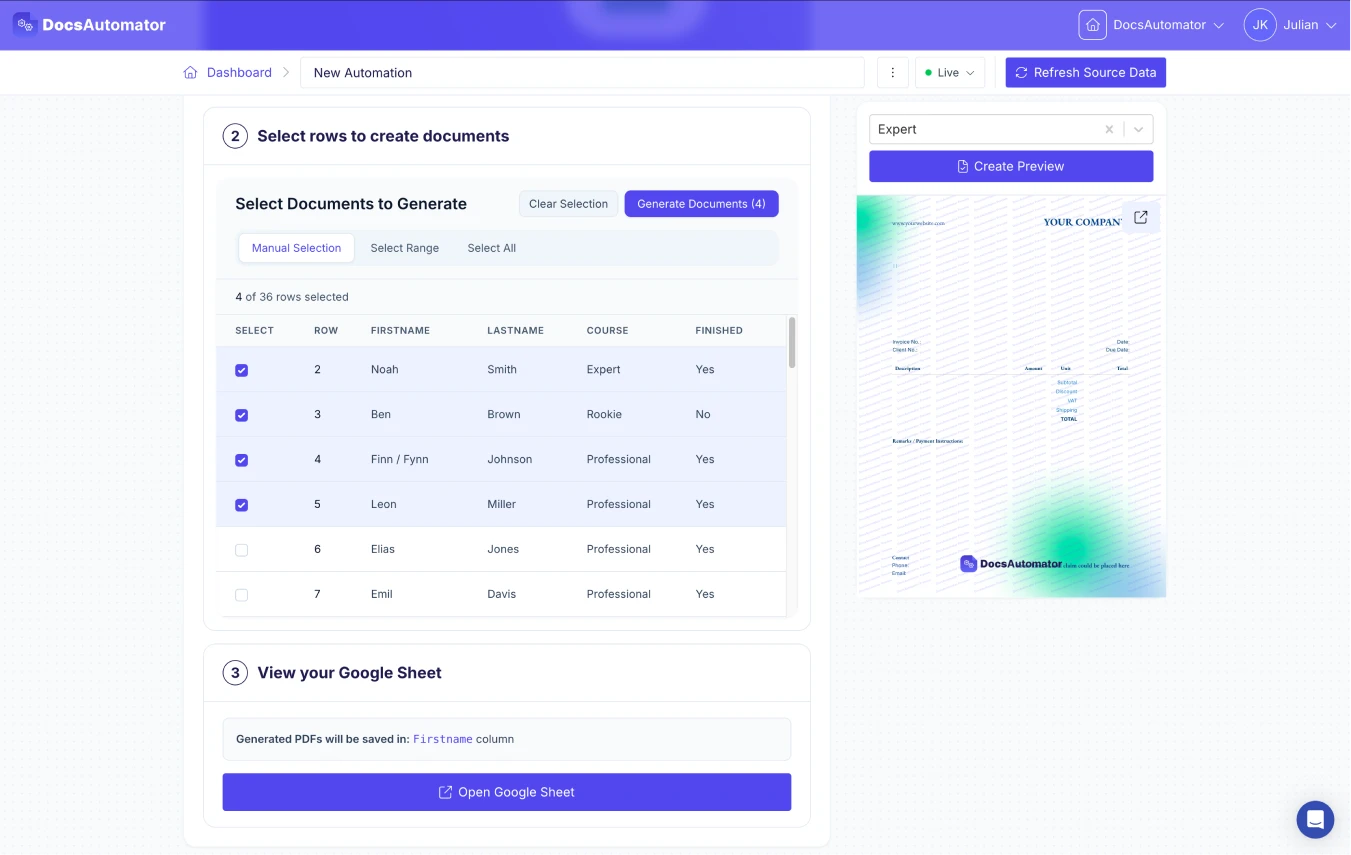This screenshot has height=855, width=1351.
Task: Expand the Expert preview row dropdown arrow
Action: point(1138,129)
